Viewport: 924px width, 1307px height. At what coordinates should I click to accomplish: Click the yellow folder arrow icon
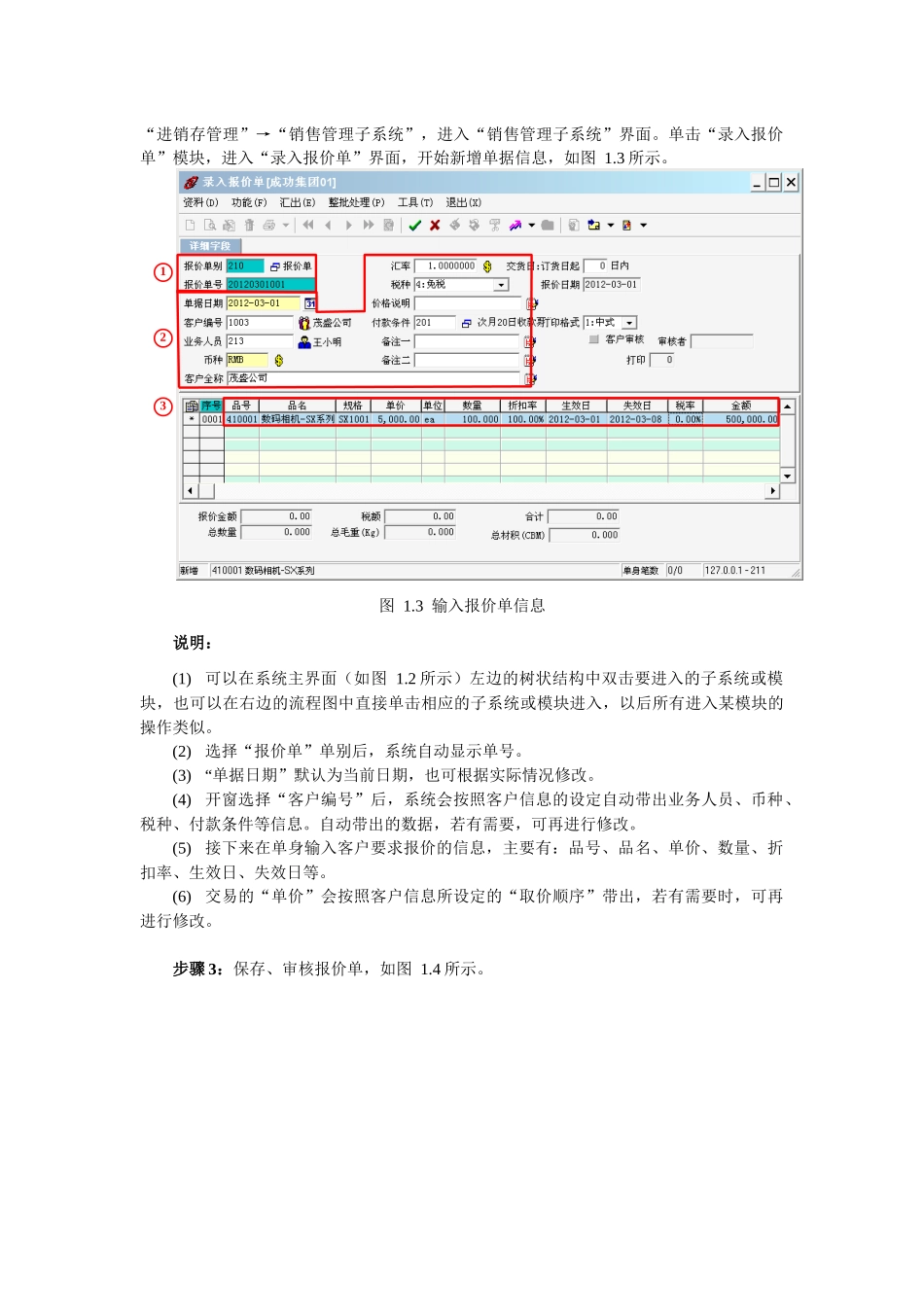(594, 225)
